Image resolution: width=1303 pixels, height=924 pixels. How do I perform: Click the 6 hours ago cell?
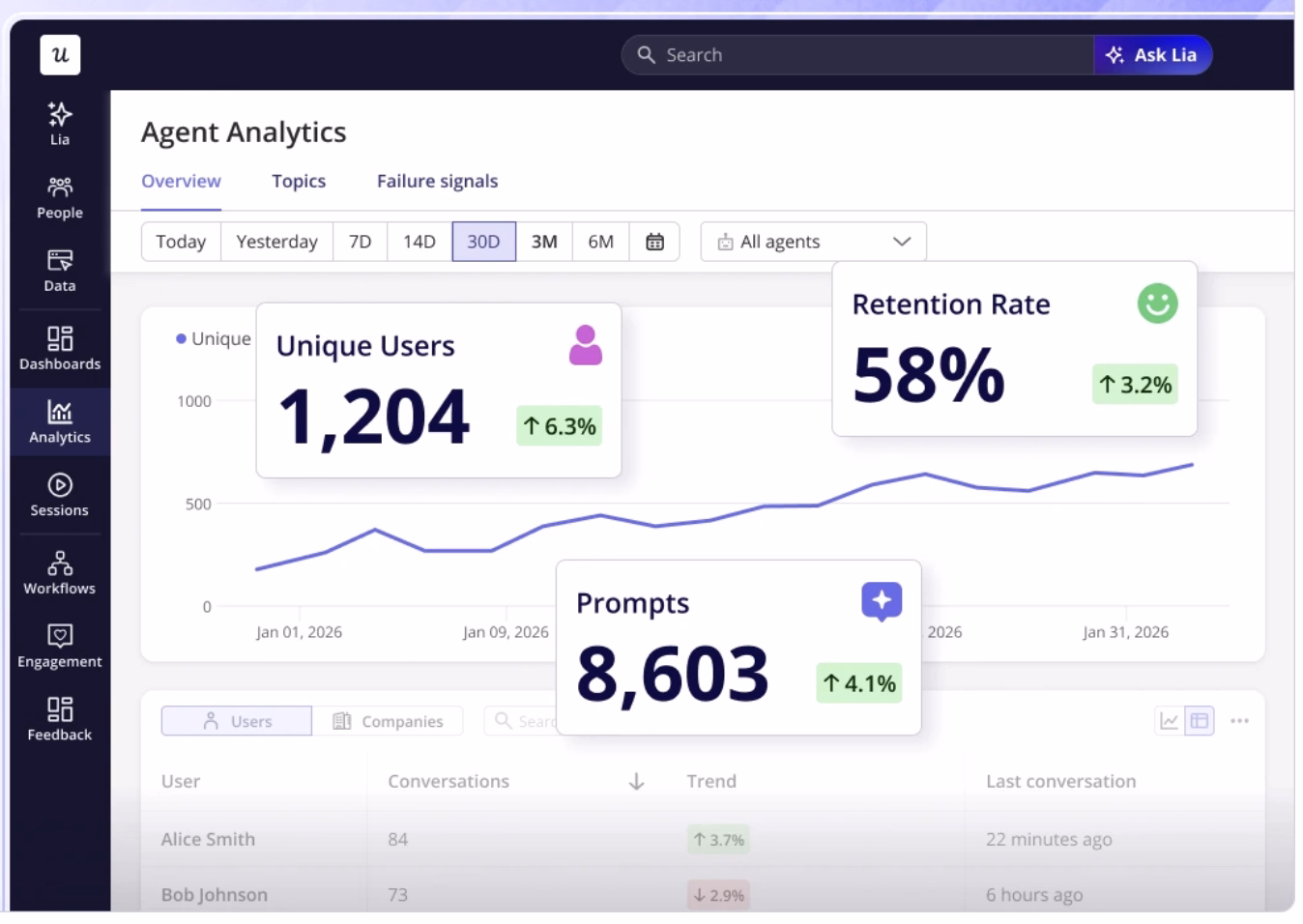[x=1034, y=894]
